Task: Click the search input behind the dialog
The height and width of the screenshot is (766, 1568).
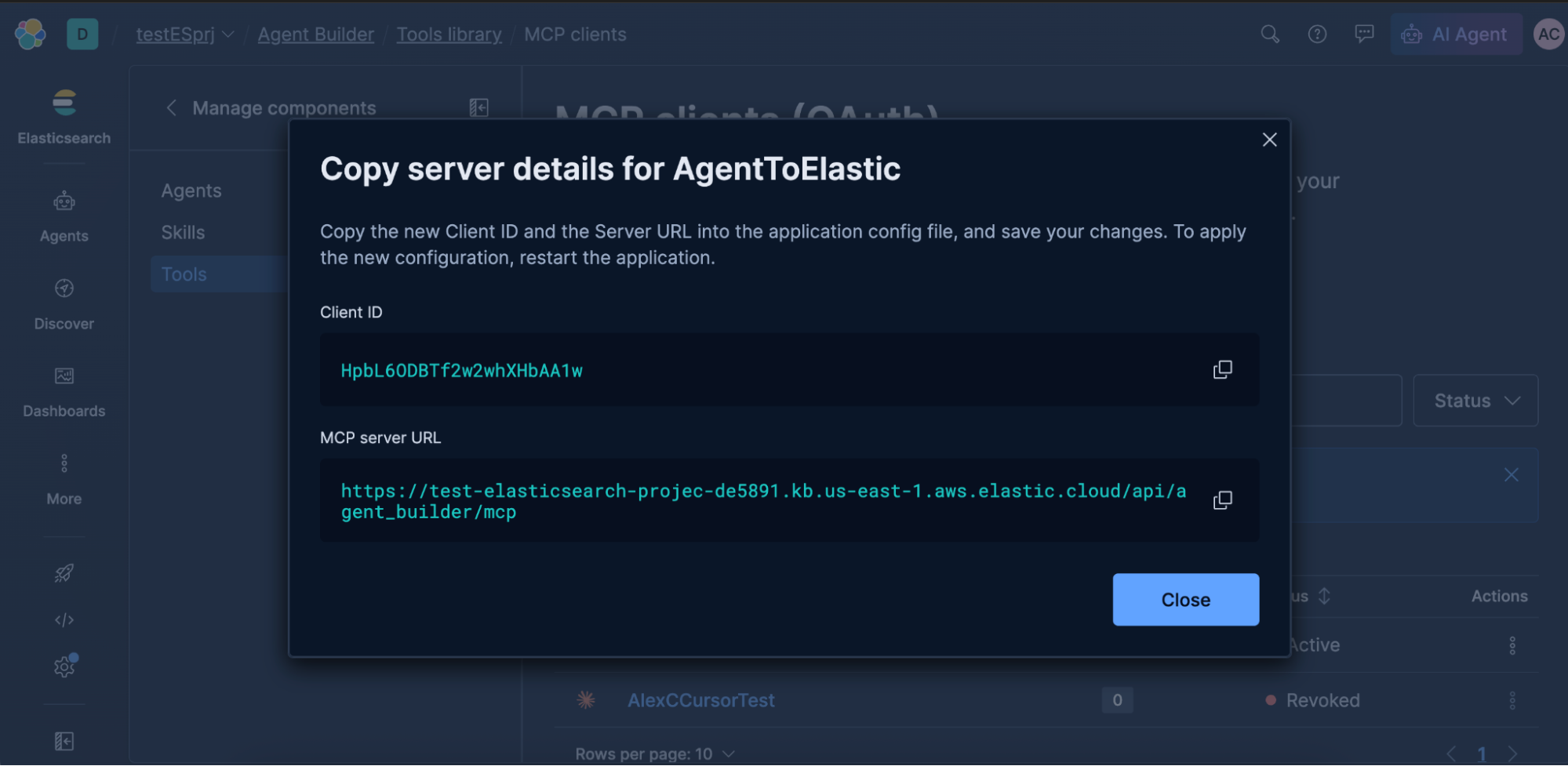Action: coord(1346,401)
